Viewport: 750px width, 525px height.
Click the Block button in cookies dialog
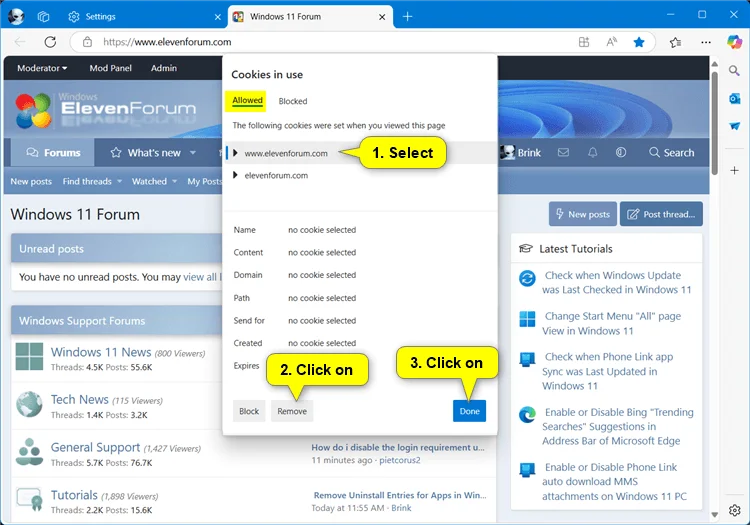[x=249, y=411]
